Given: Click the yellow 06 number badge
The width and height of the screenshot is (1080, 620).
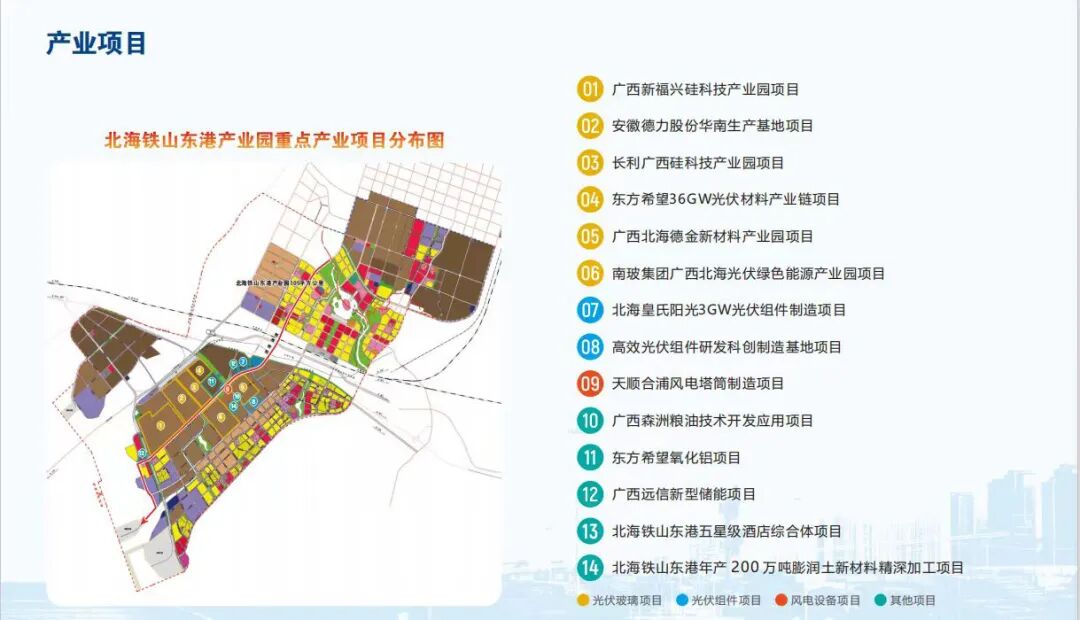Looking at the screenshot, I should point(590,273).
